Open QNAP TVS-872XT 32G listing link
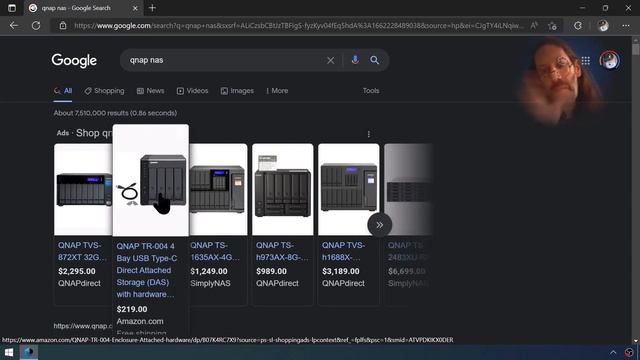Screen dimensions: 640x360 [x=82, y=251]
